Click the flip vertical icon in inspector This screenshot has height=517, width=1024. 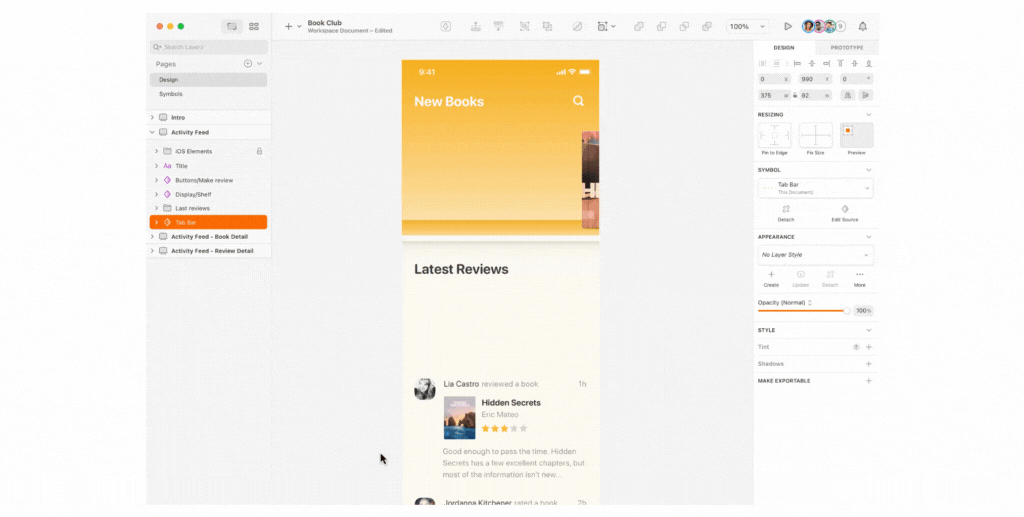[x=866, y=95]
